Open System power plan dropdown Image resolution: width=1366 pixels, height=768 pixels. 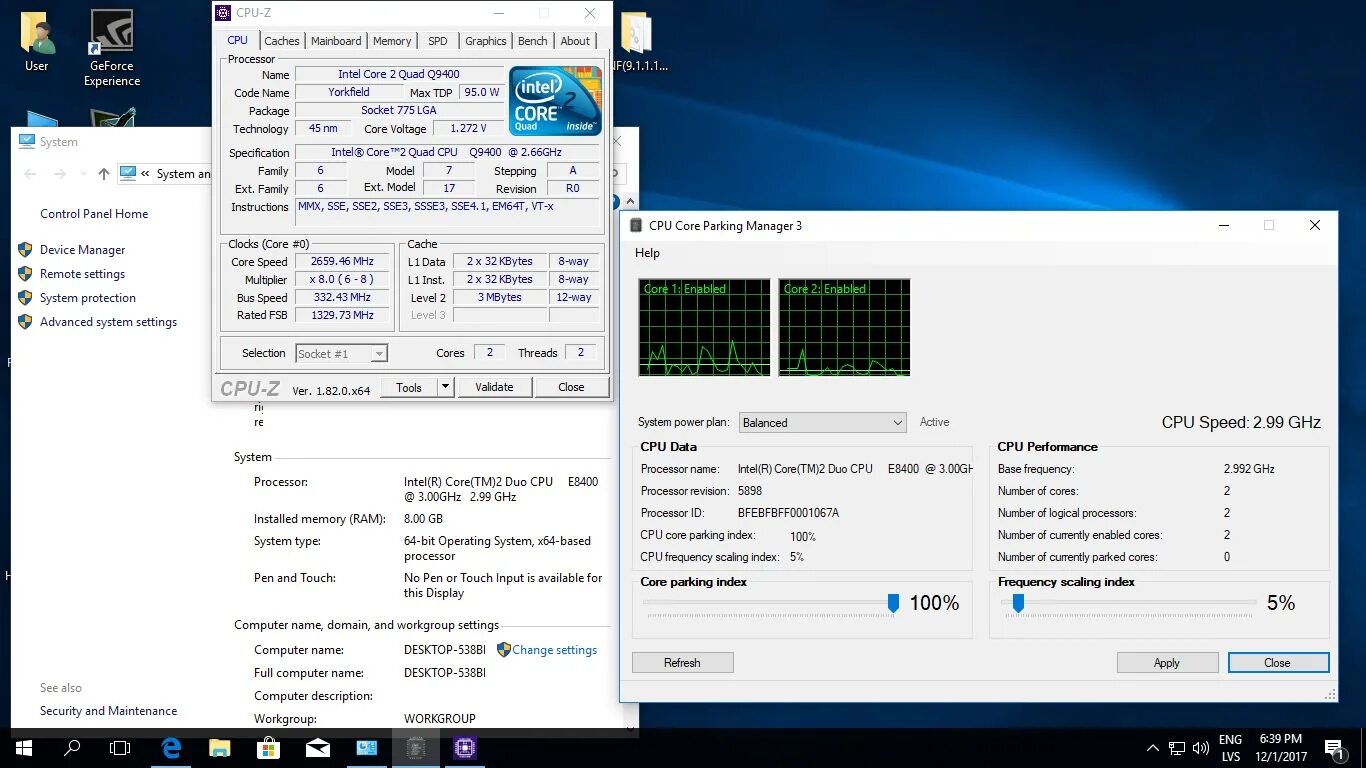click(x=822, y=422)
